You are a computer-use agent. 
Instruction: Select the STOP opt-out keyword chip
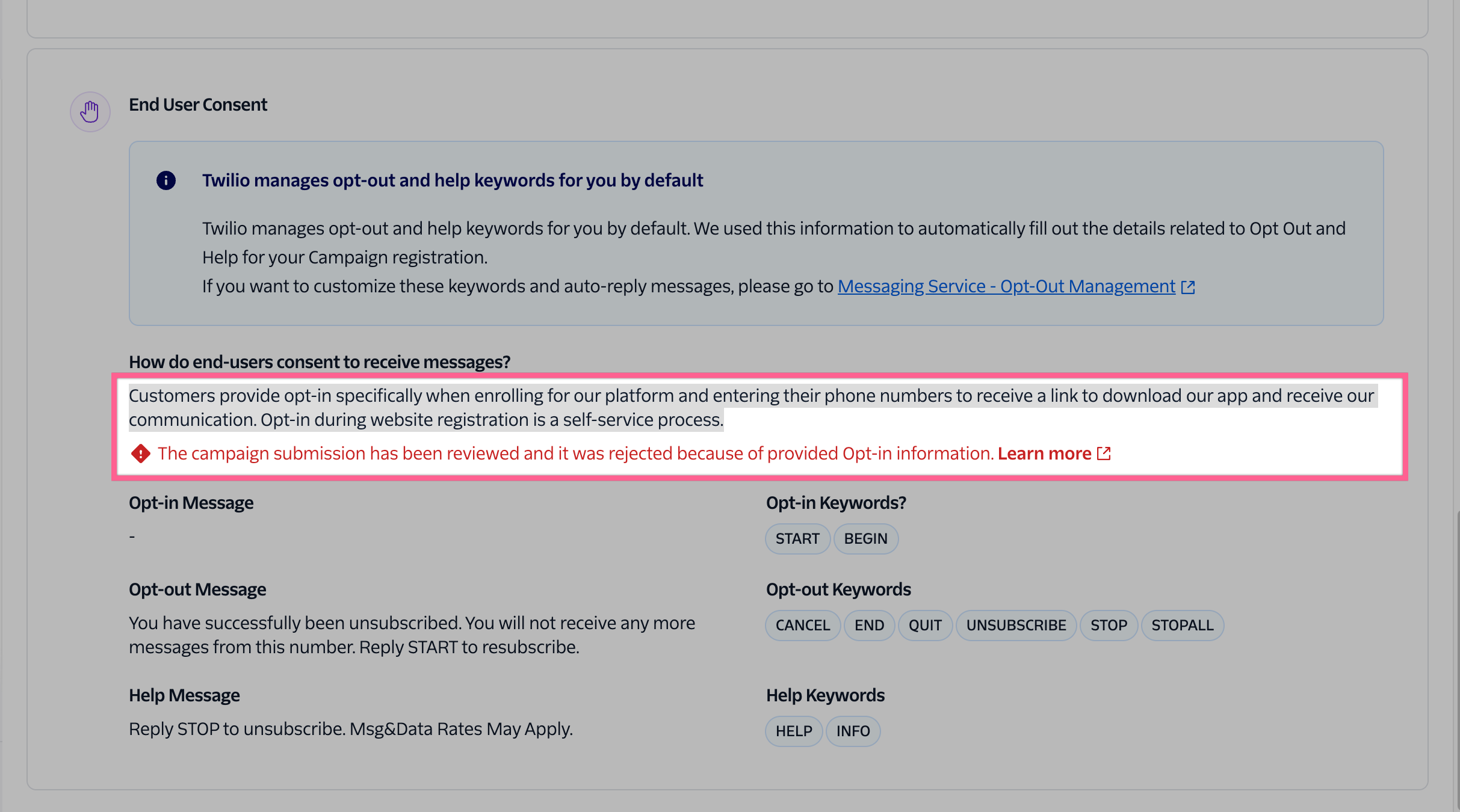tap(1108, 625)
